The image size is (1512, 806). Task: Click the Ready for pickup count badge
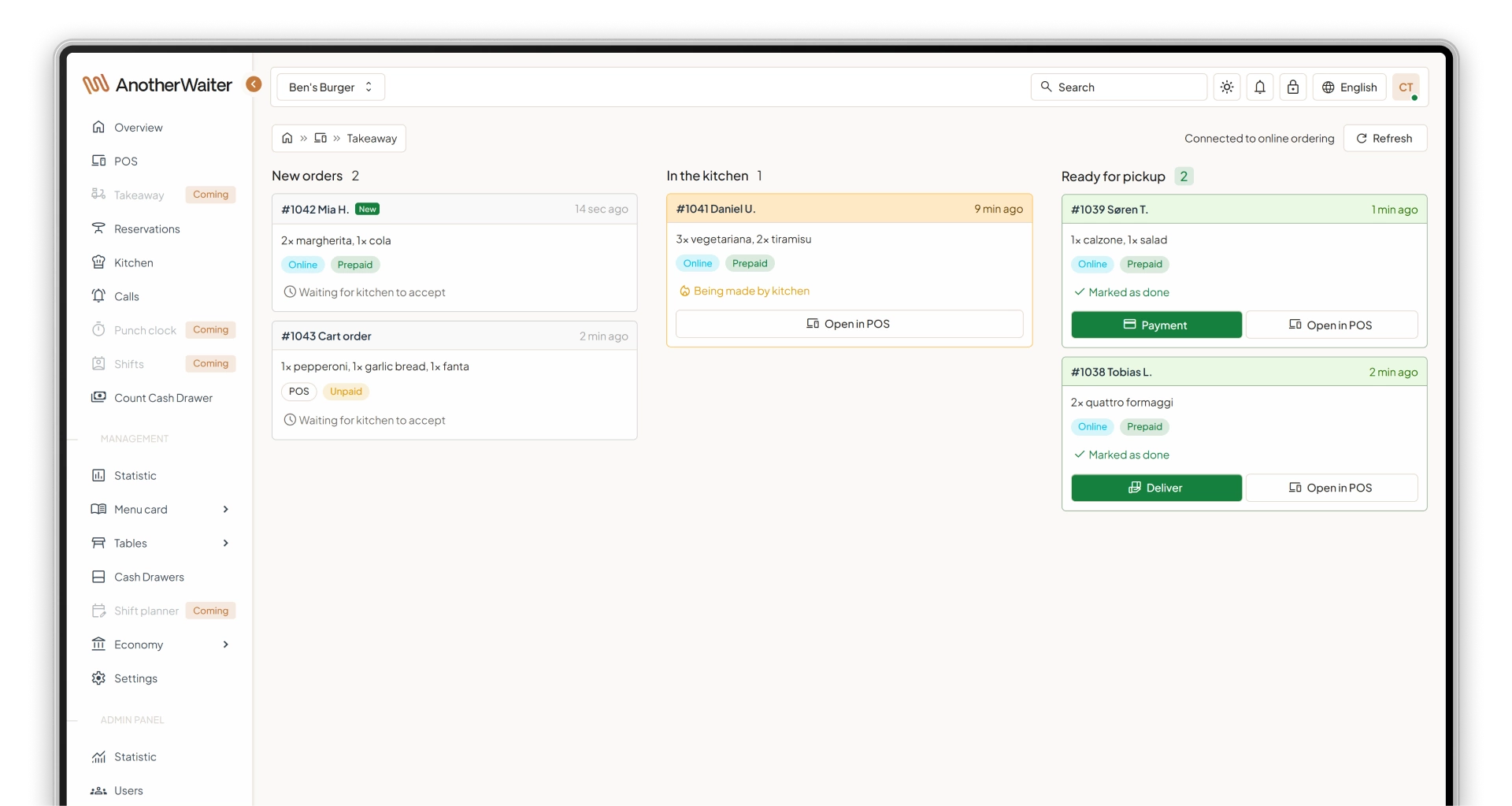[1184, 176]
